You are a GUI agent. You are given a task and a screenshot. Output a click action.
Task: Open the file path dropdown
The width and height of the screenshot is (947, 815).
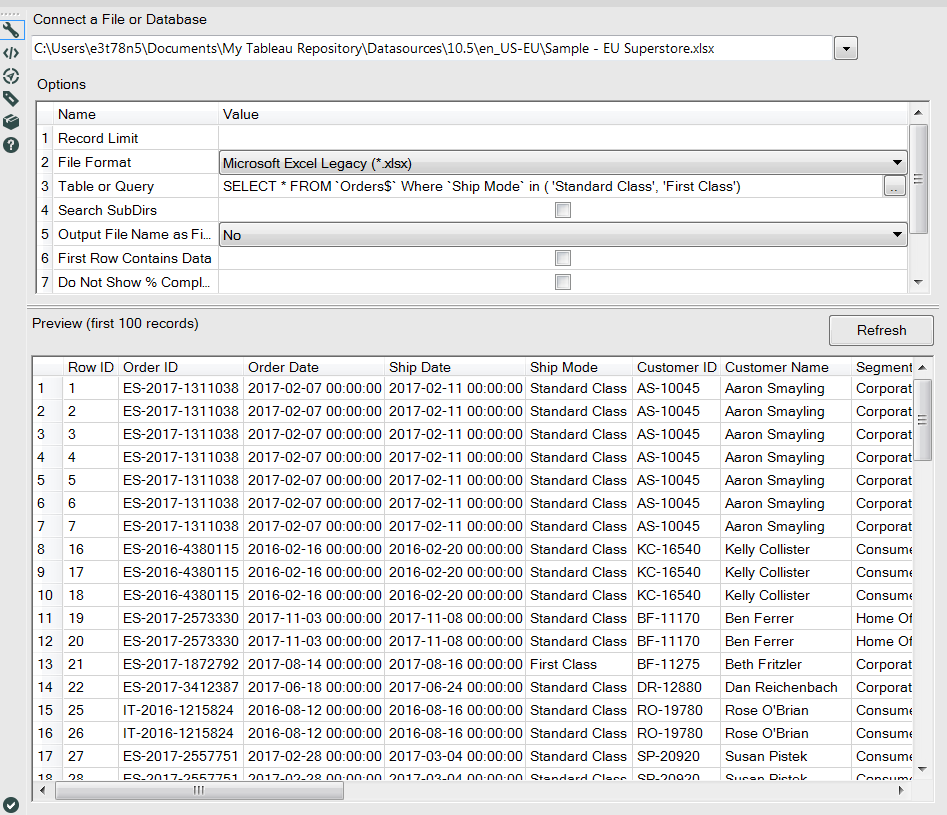(x=846, y=47)
